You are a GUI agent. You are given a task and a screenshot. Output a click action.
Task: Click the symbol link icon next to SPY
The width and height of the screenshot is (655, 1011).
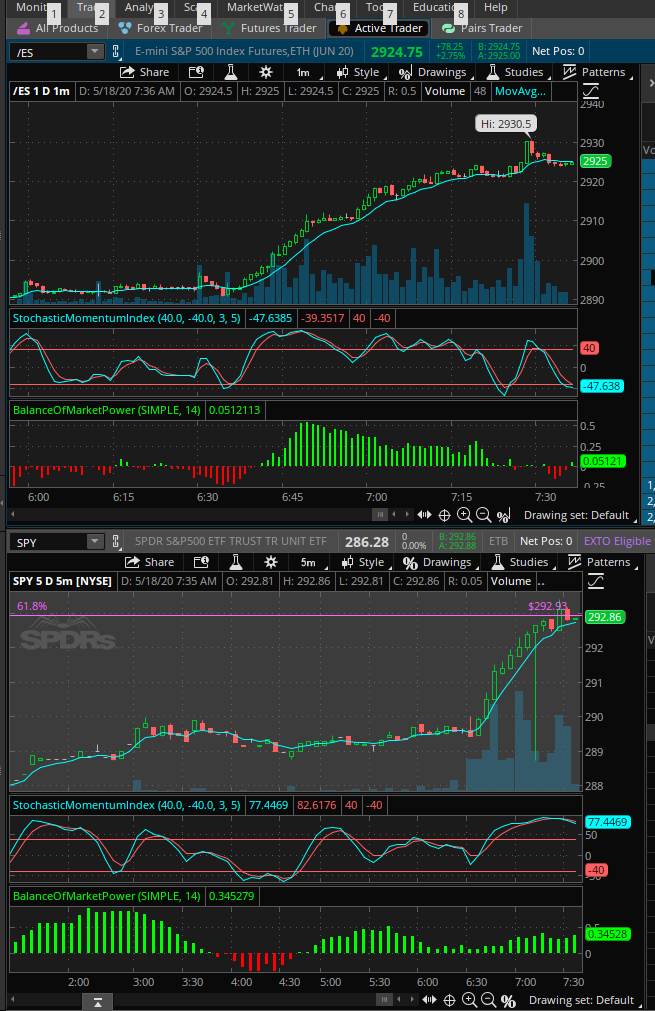(x=116, y=542)
